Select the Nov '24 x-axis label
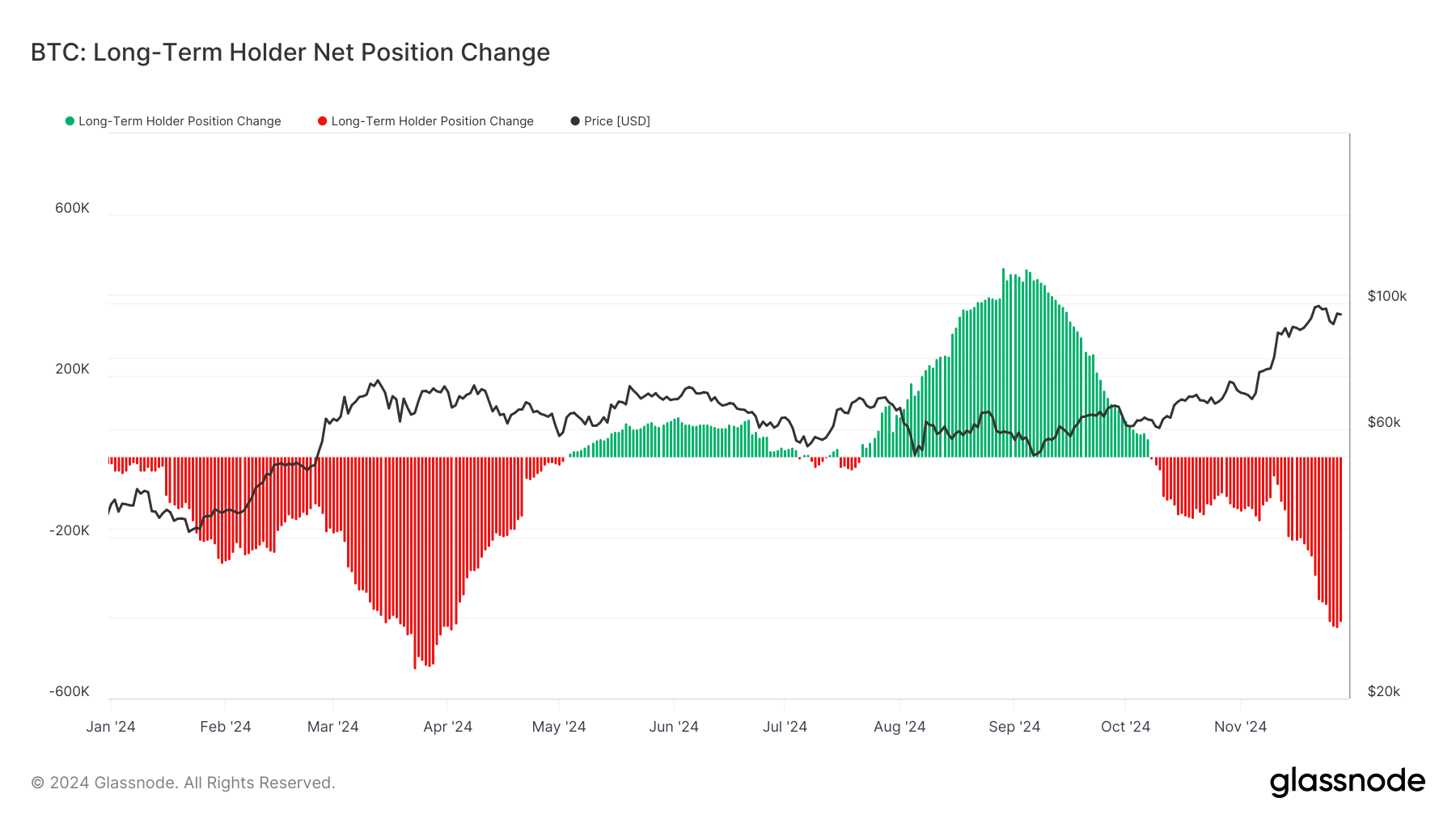This screenshot has width=1456, height=819. (x=1240, y=727)
